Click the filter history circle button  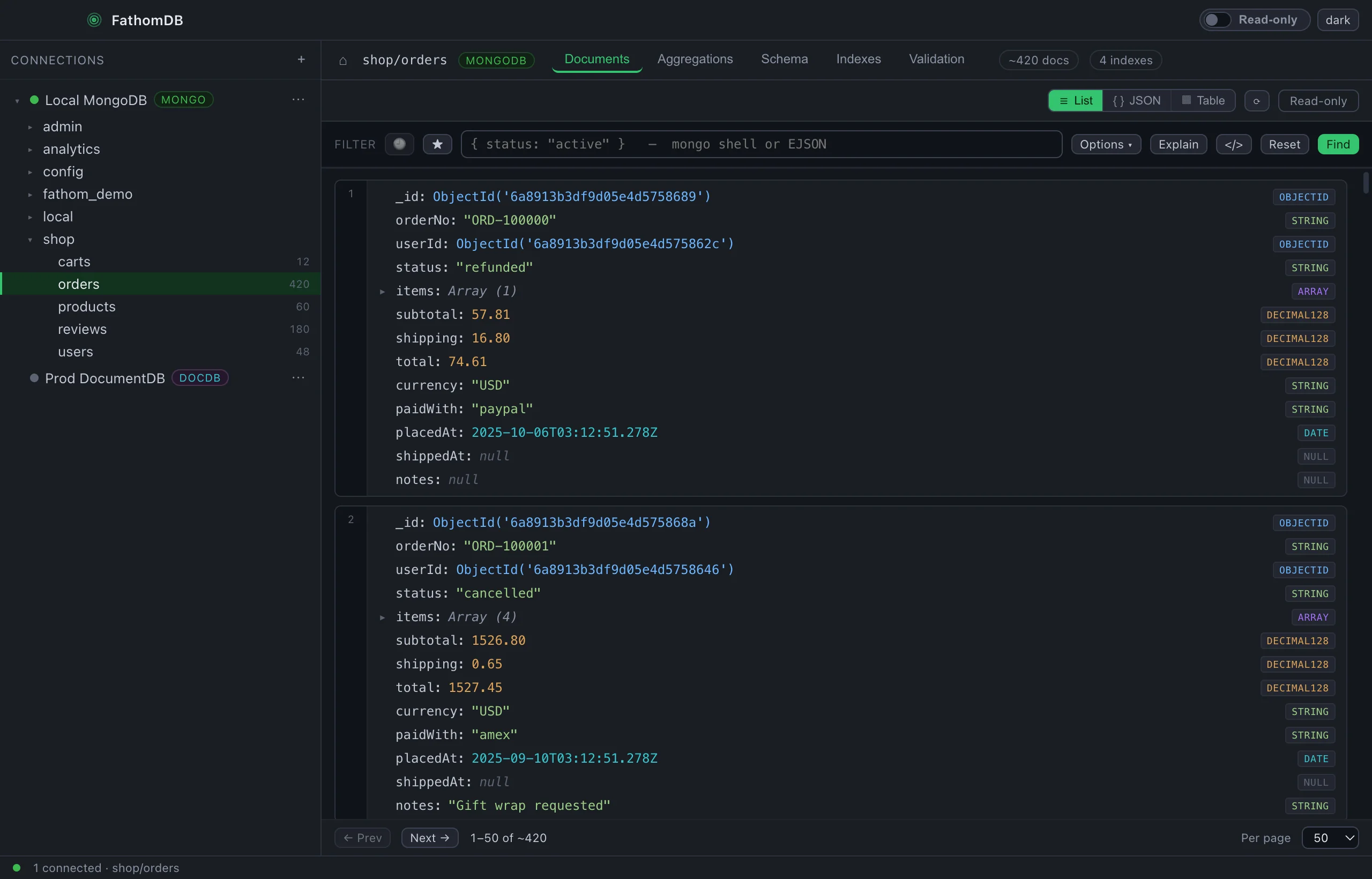coord(399,144)
